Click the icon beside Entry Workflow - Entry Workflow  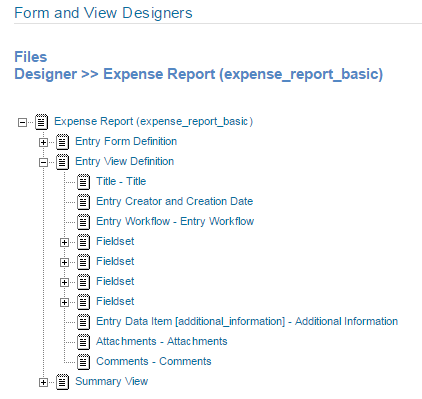pyautogui.click(x=83, y=222)
